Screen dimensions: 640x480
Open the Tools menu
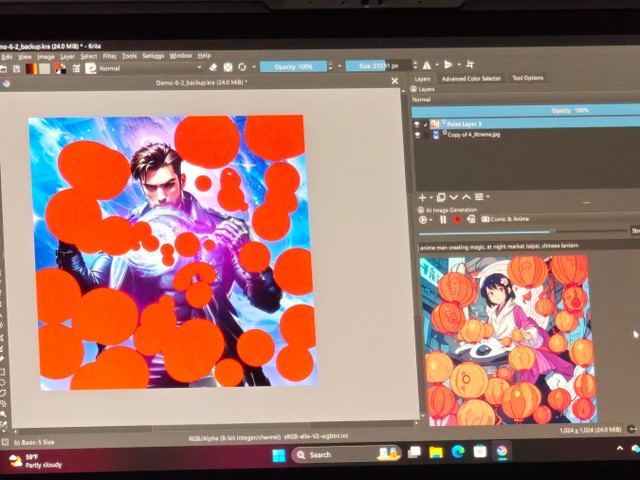(x=129, y=56)
